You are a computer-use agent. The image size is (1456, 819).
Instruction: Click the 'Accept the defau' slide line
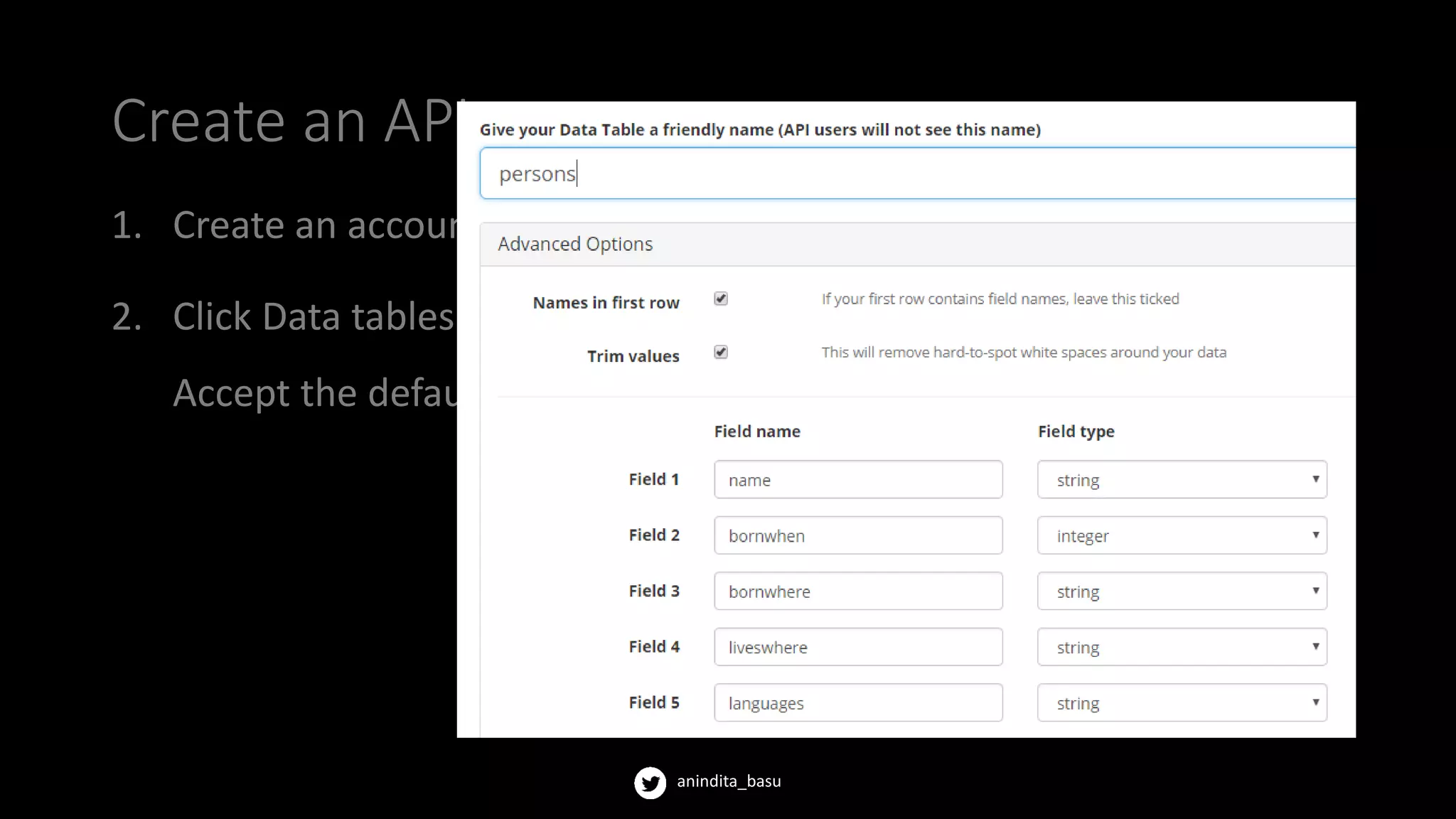(x=314, y=393)
